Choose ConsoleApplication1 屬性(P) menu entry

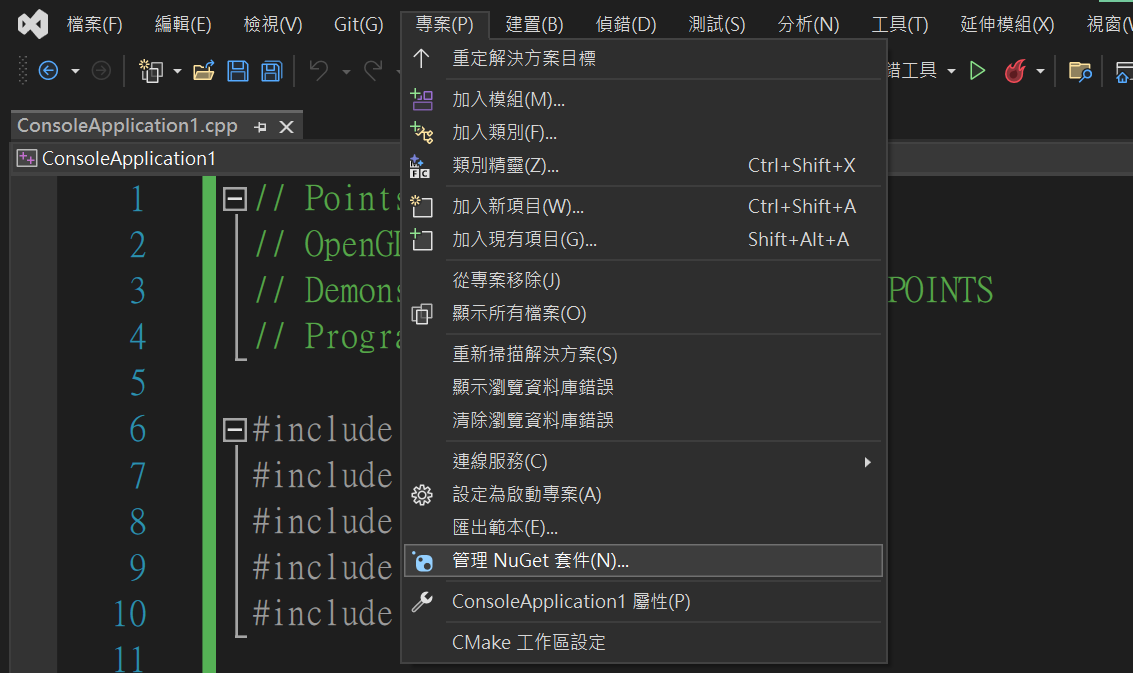(570, 602)
